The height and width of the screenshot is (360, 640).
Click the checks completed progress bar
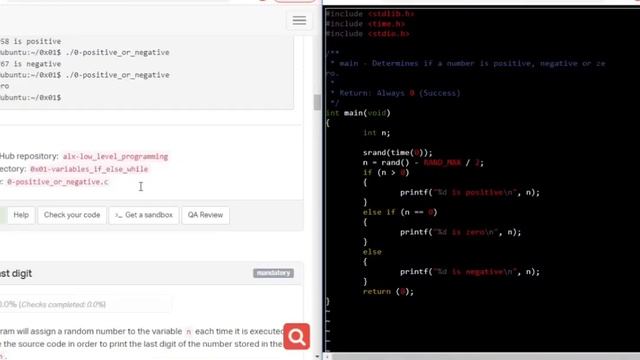click(x=86, y=304)
